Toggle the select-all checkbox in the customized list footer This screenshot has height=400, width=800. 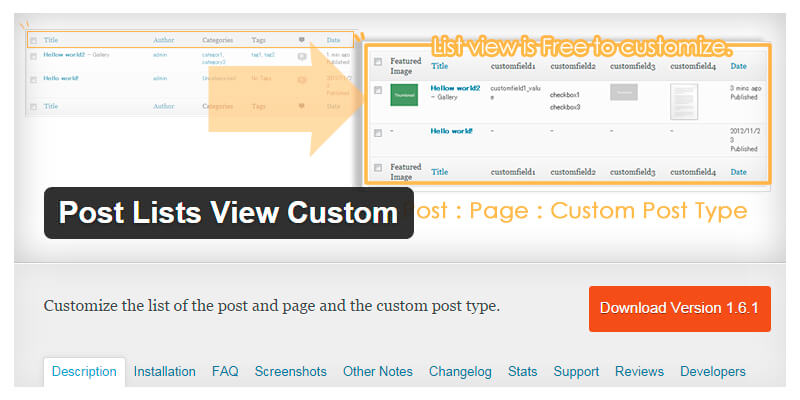(x=378, y=167)
